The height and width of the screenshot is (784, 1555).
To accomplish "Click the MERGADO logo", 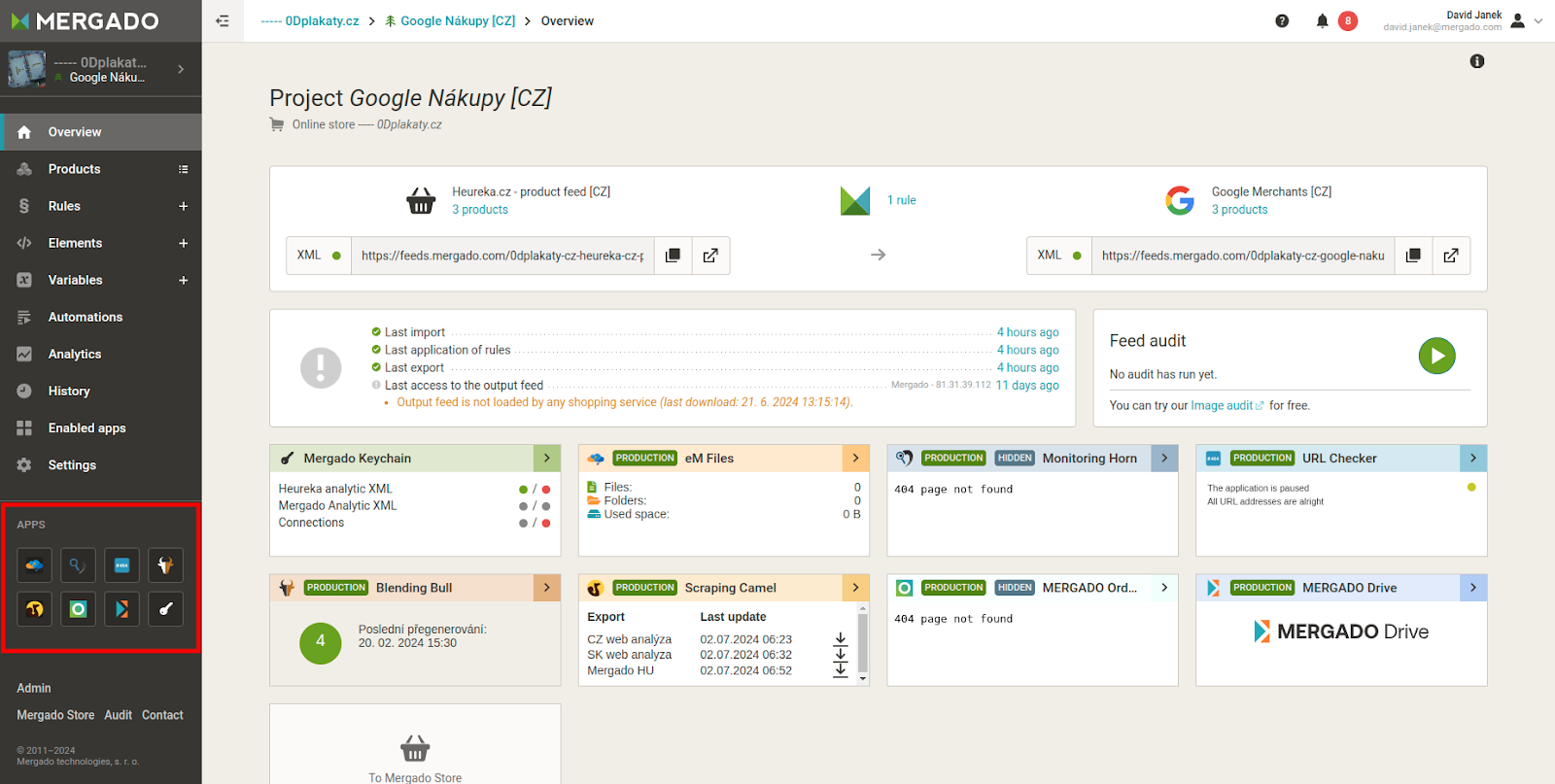I will (x=85, y=20).
